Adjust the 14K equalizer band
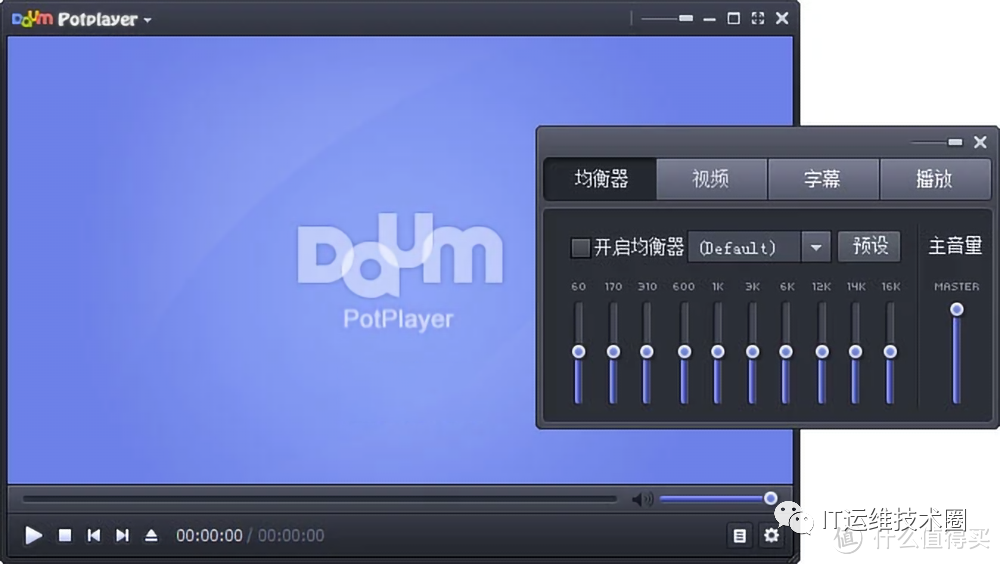1000x564 pixels. tap(856, 352)
